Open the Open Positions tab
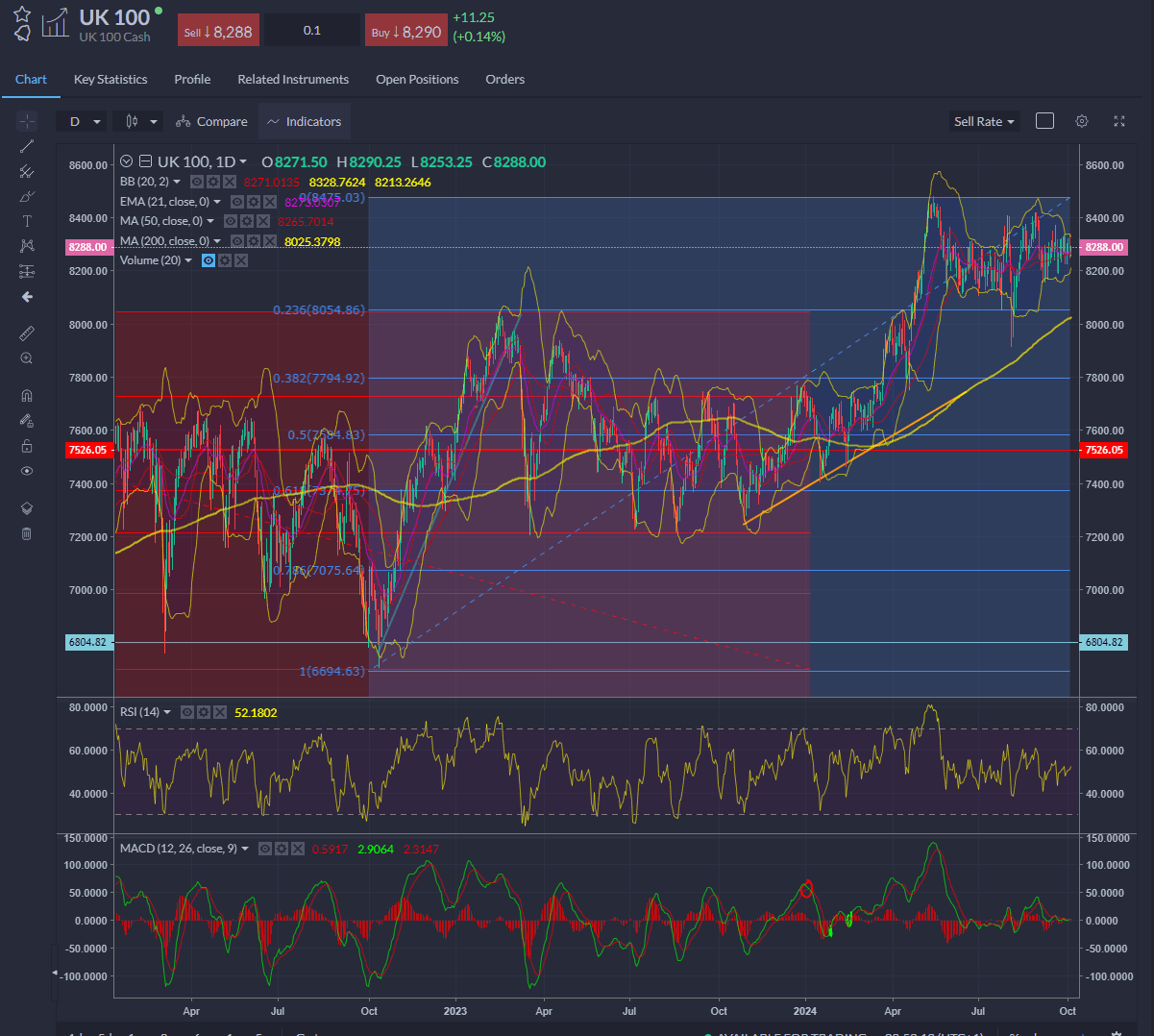The height and width of the screenshot is (1036, 1154). click(x=417, y=80)
